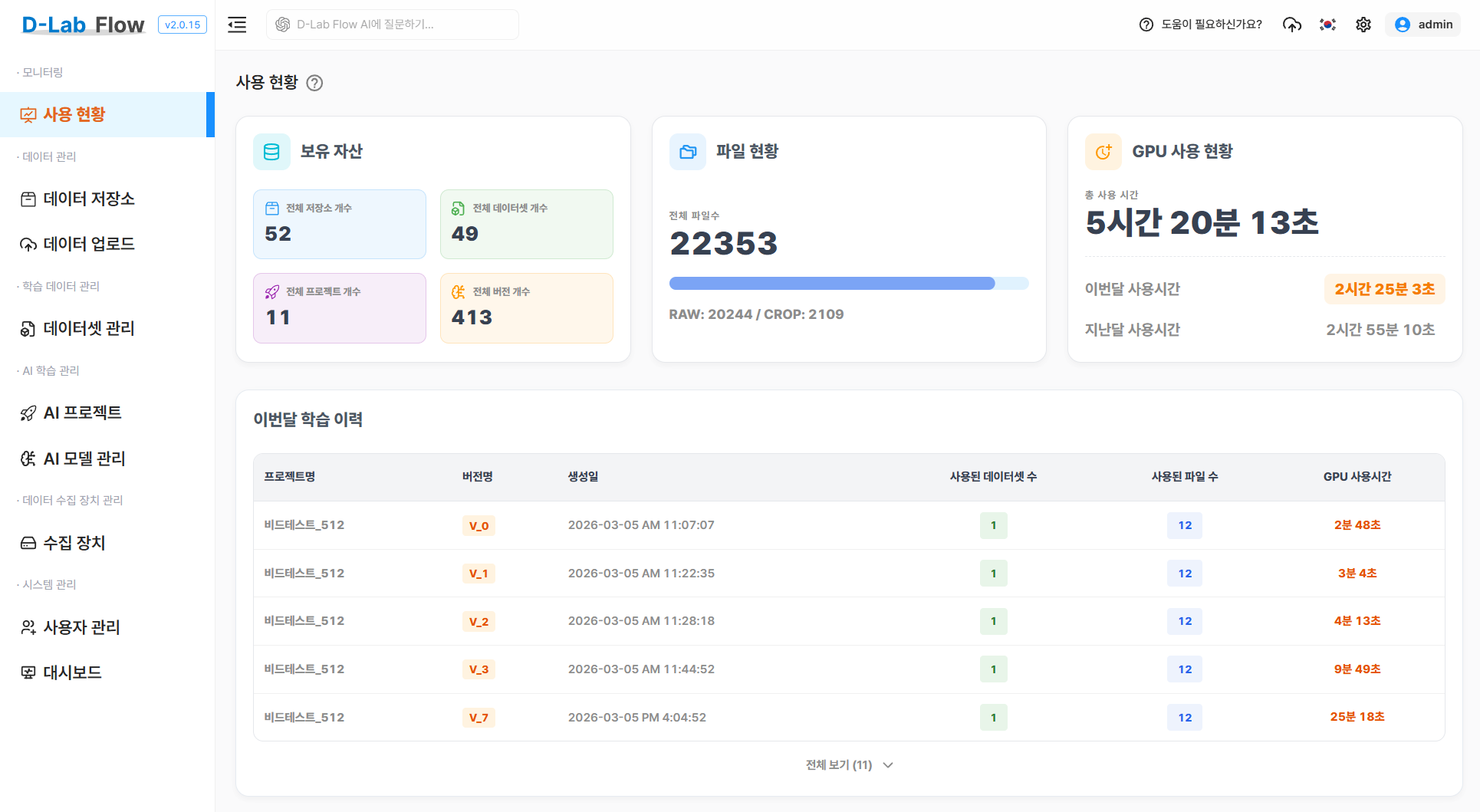Expand 전체 보기 (11) below the table

(848, 764)
